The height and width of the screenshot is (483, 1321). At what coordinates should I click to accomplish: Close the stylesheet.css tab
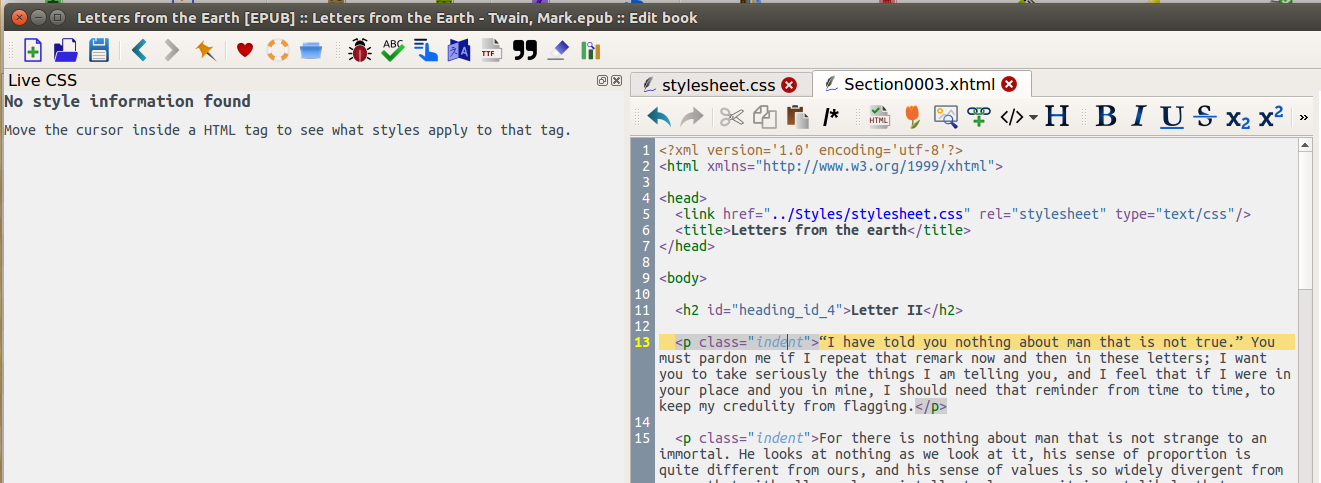(x=789, y=85)
